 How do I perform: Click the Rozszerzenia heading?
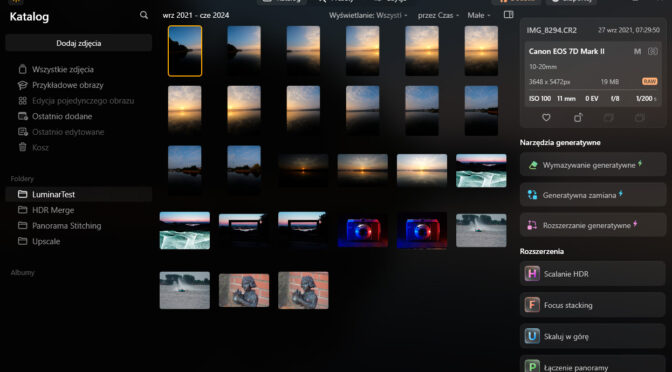[x=542, y=251]
